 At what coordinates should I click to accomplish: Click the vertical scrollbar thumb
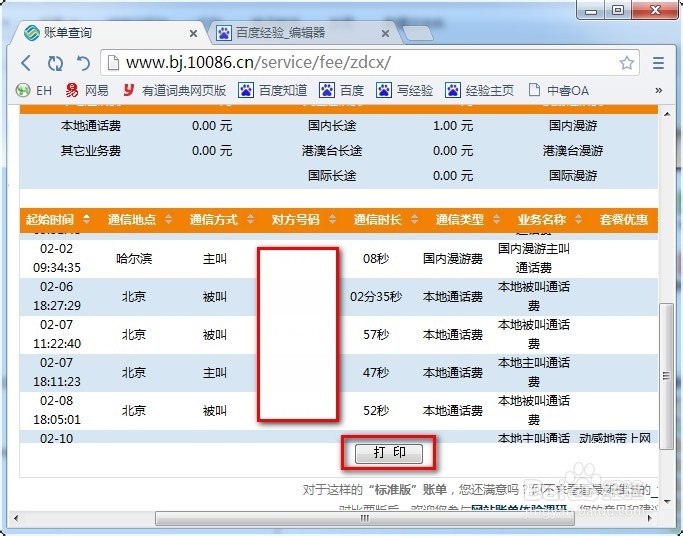click(666, 376)
